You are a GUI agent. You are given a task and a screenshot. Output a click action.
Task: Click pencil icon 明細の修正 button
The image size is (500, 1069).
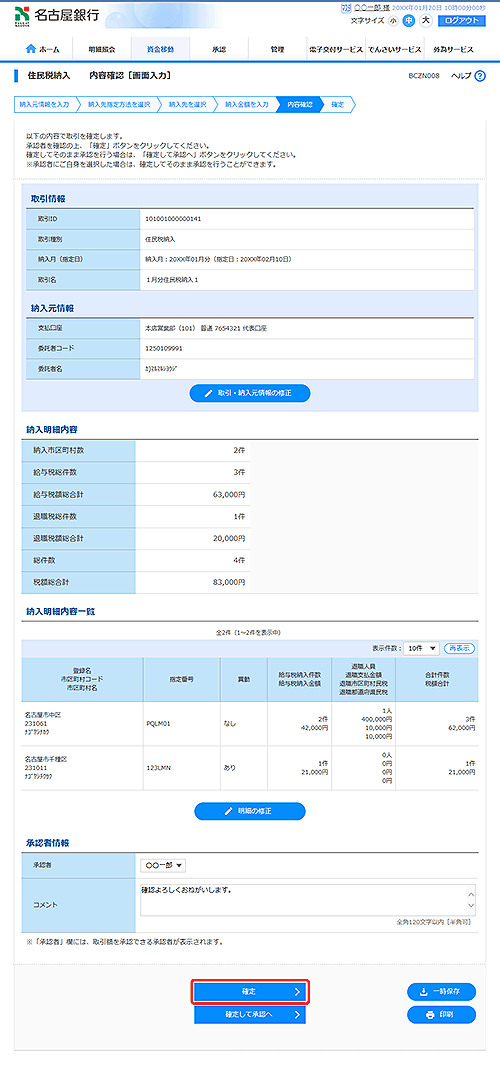point(250,811)
